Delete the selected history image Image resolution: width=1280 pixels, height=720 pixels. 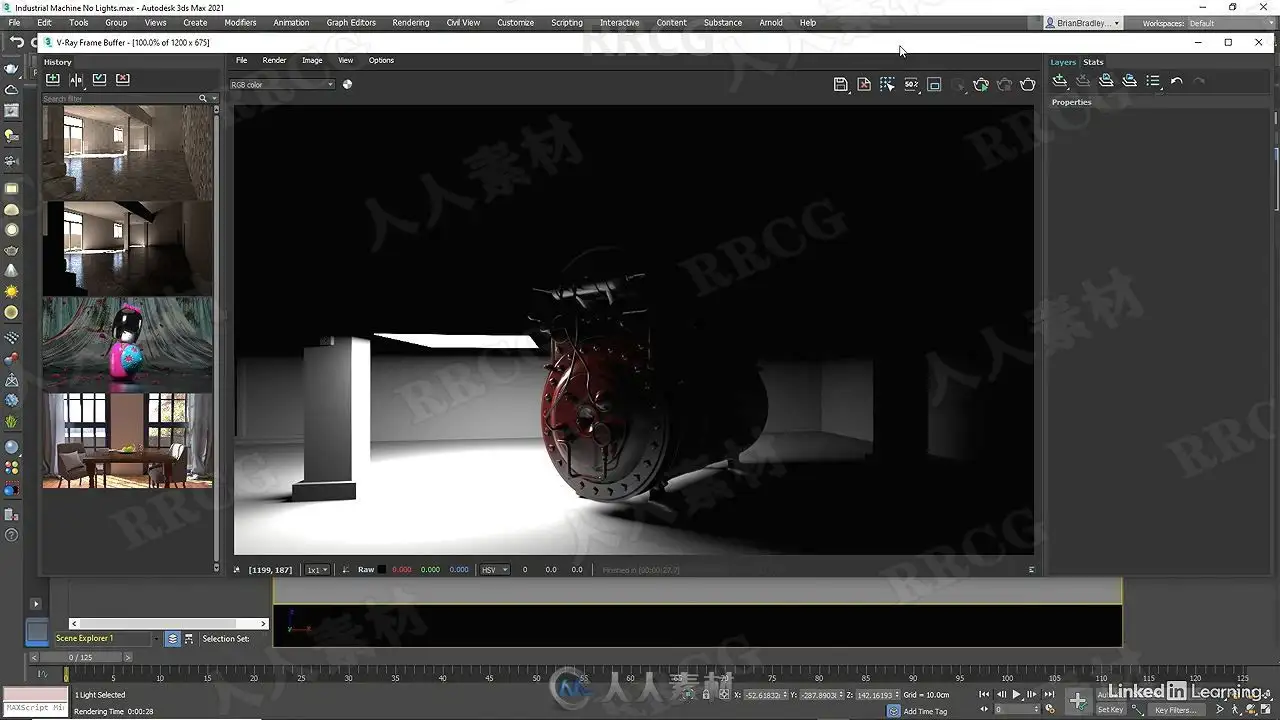(123, 79)
